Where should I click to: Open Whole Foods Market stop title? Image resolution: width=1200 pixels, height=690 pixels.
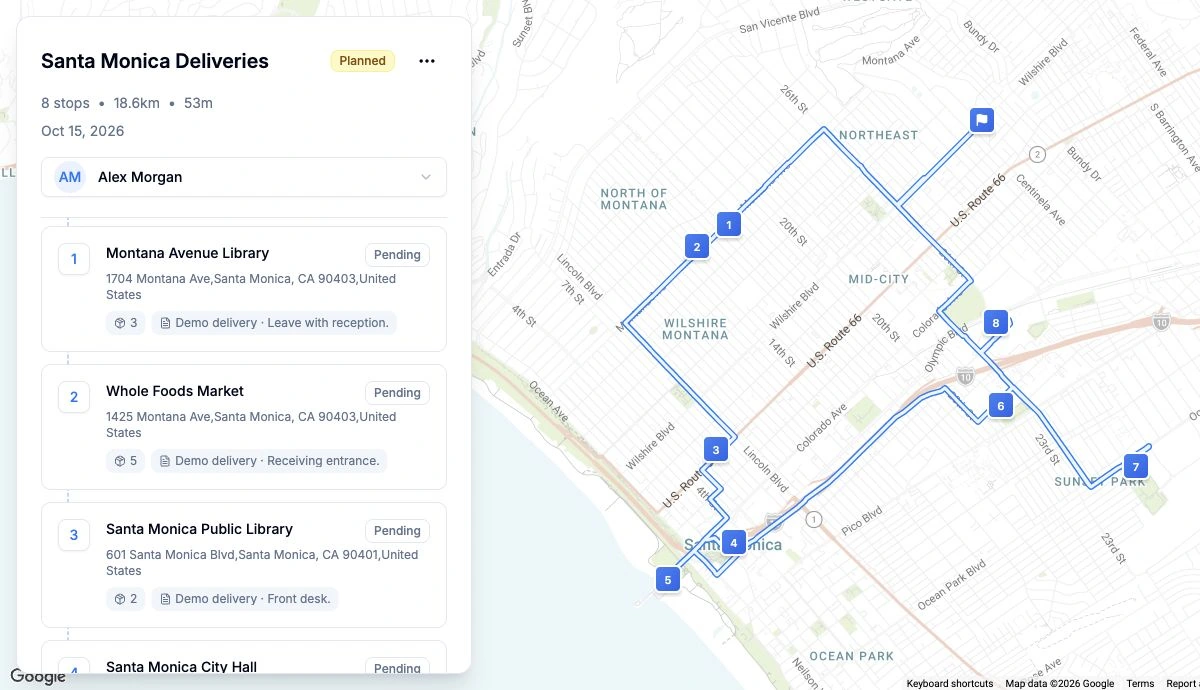tap(175, 391)
